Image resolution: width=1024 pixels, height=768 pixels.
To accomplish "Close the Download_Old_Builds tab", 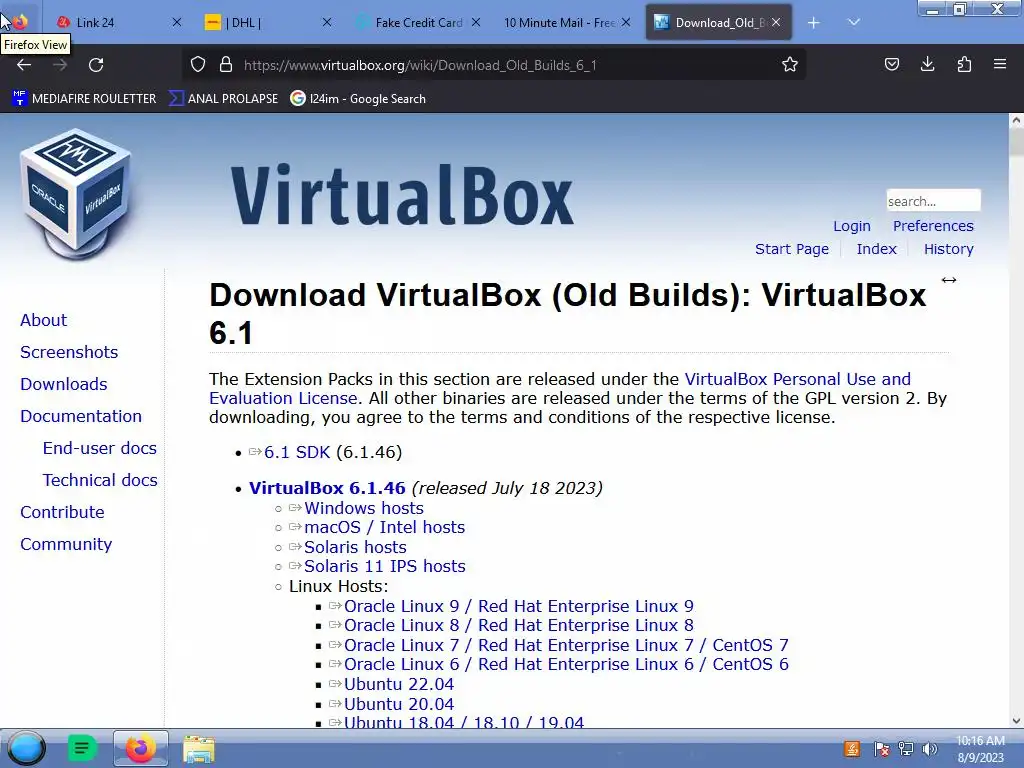I will (776, 23).
